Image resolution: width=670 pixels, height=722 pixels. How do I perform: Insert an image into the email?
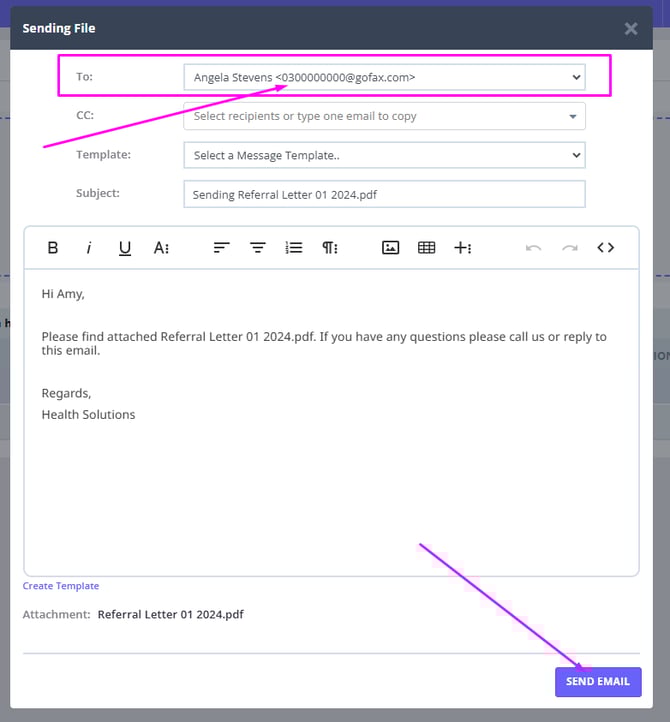(391, 248)
